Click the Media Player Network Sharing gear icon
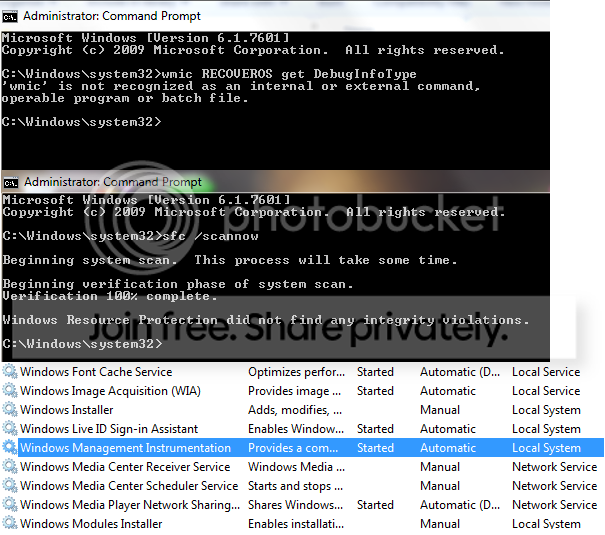 10,505
